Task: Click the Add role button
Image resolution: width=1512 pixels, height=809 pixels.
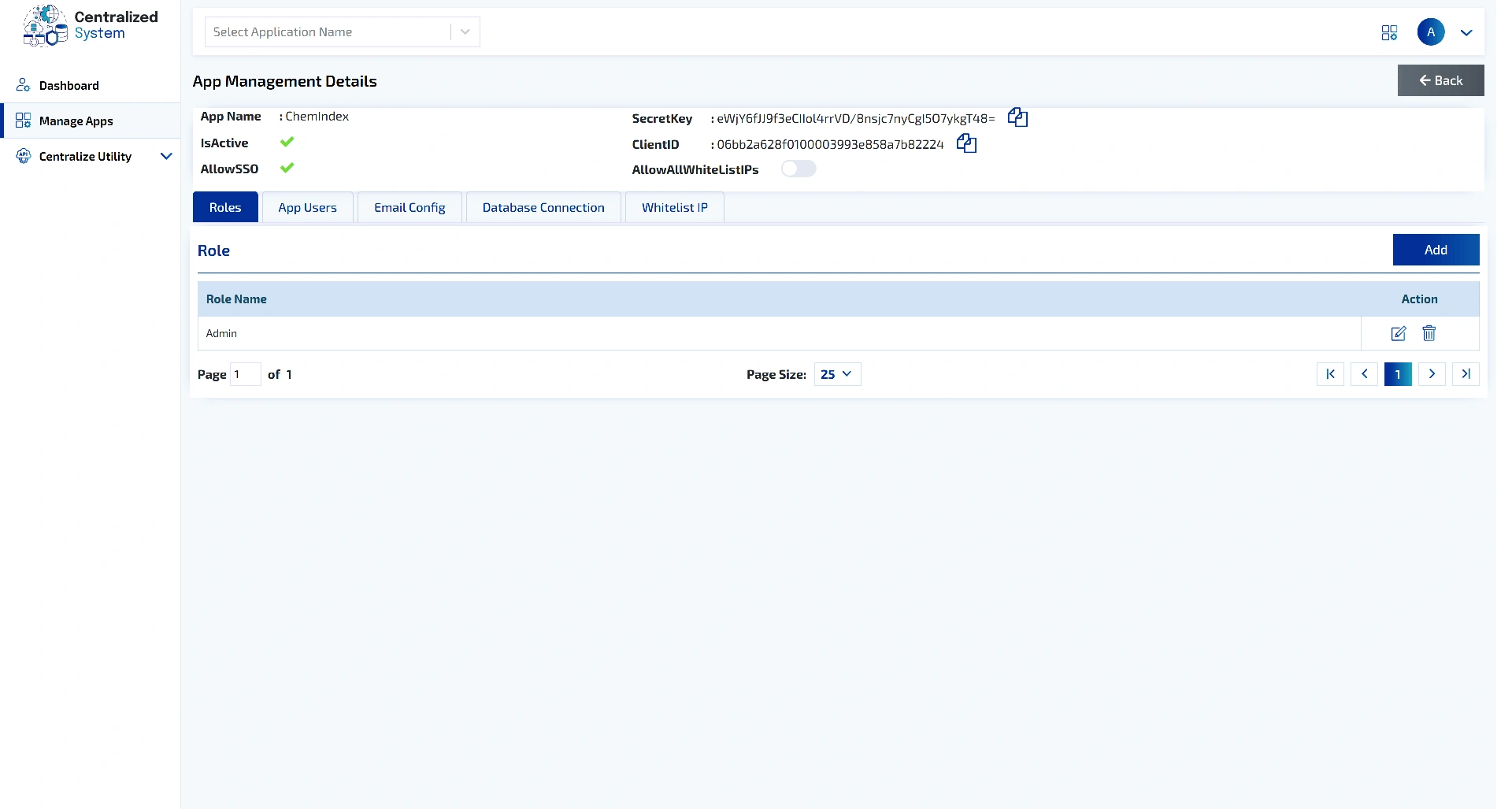Action: coord(1435,250)
